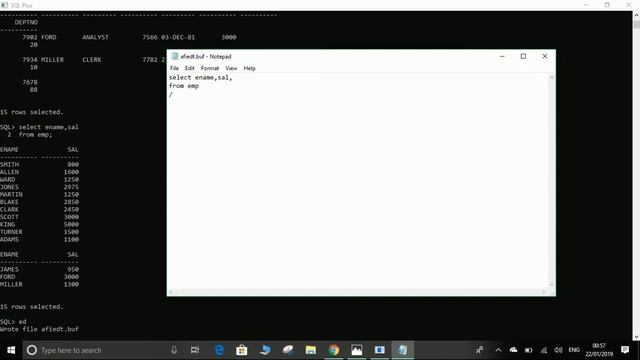The height and width of the screenshot is (360, 640).
Task: Click 'KING' row in SQL Plus output
Action: pyautogui.click(x=39, y=224)
